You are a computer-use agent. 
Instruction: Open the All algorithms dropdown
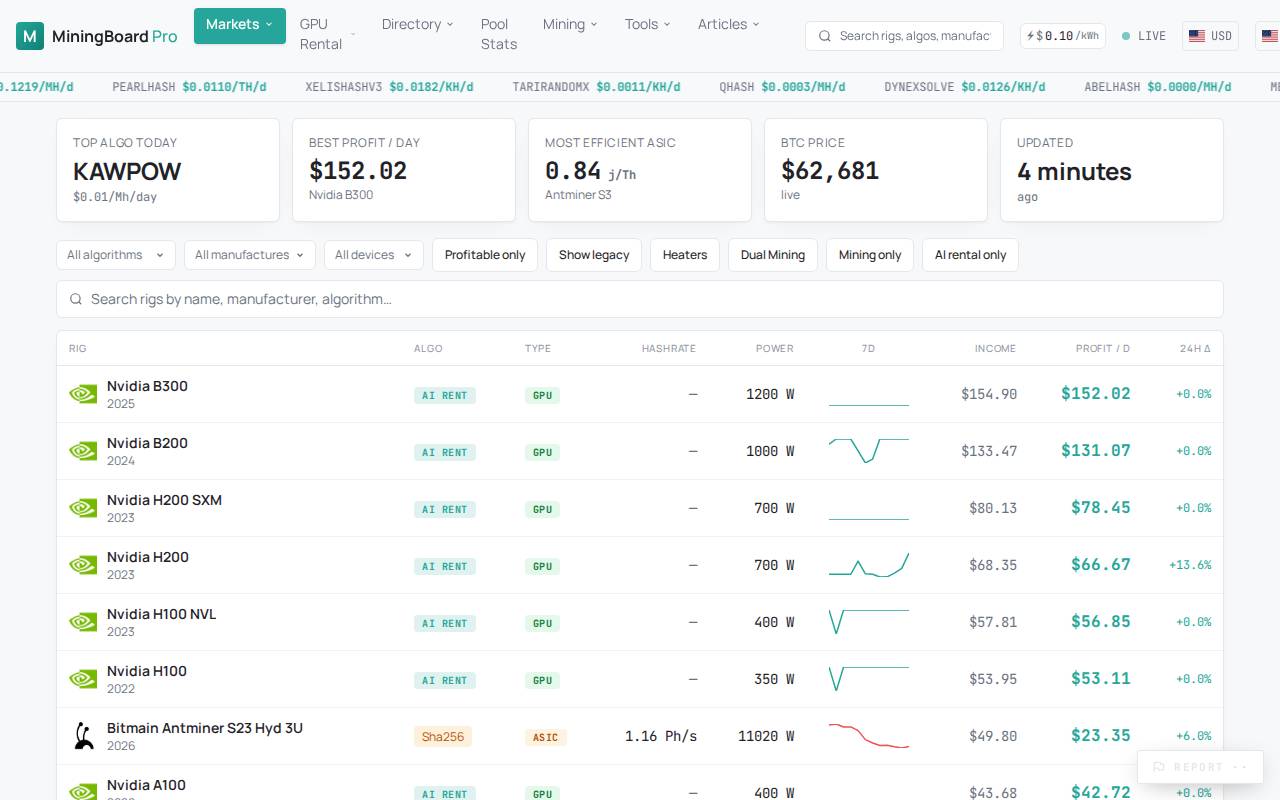tap(116, 255)
